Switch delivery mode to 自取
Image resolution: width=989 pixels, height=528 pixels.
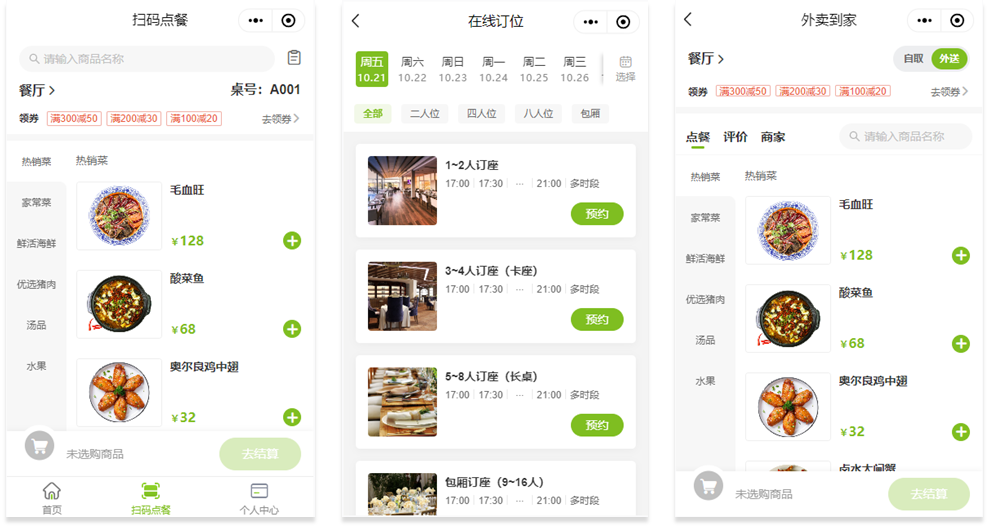913,59
